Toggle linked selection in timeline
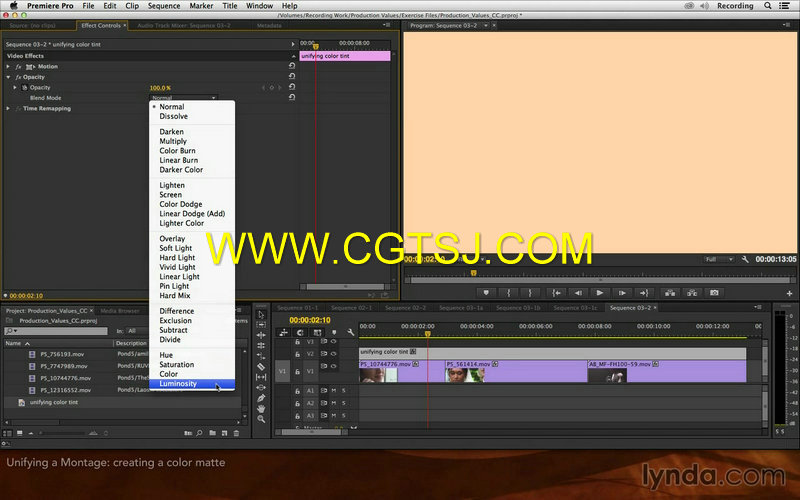The image size is (800, 500). (317, 332)
